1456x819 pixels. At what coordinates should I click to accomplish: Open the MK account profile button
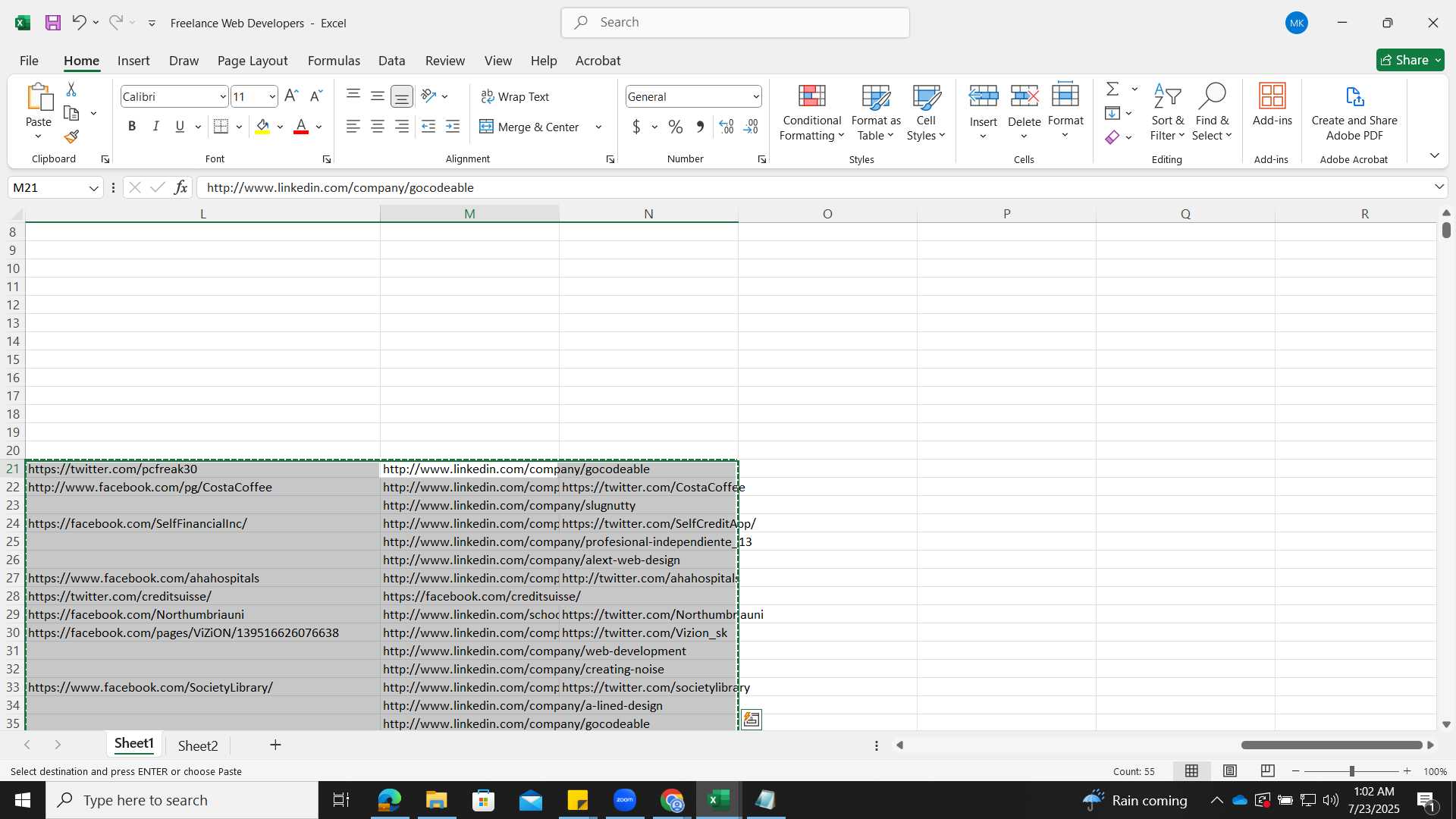(x=1297, y=23)
